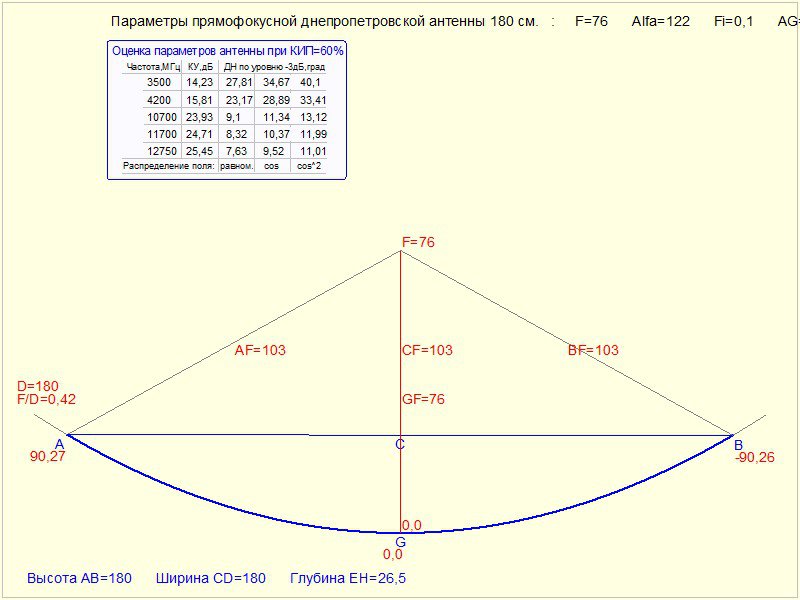Viewport: 800px width, 600px height.
Task: Click vertex point G of the parabola
Action: click(x=400, y=541)
